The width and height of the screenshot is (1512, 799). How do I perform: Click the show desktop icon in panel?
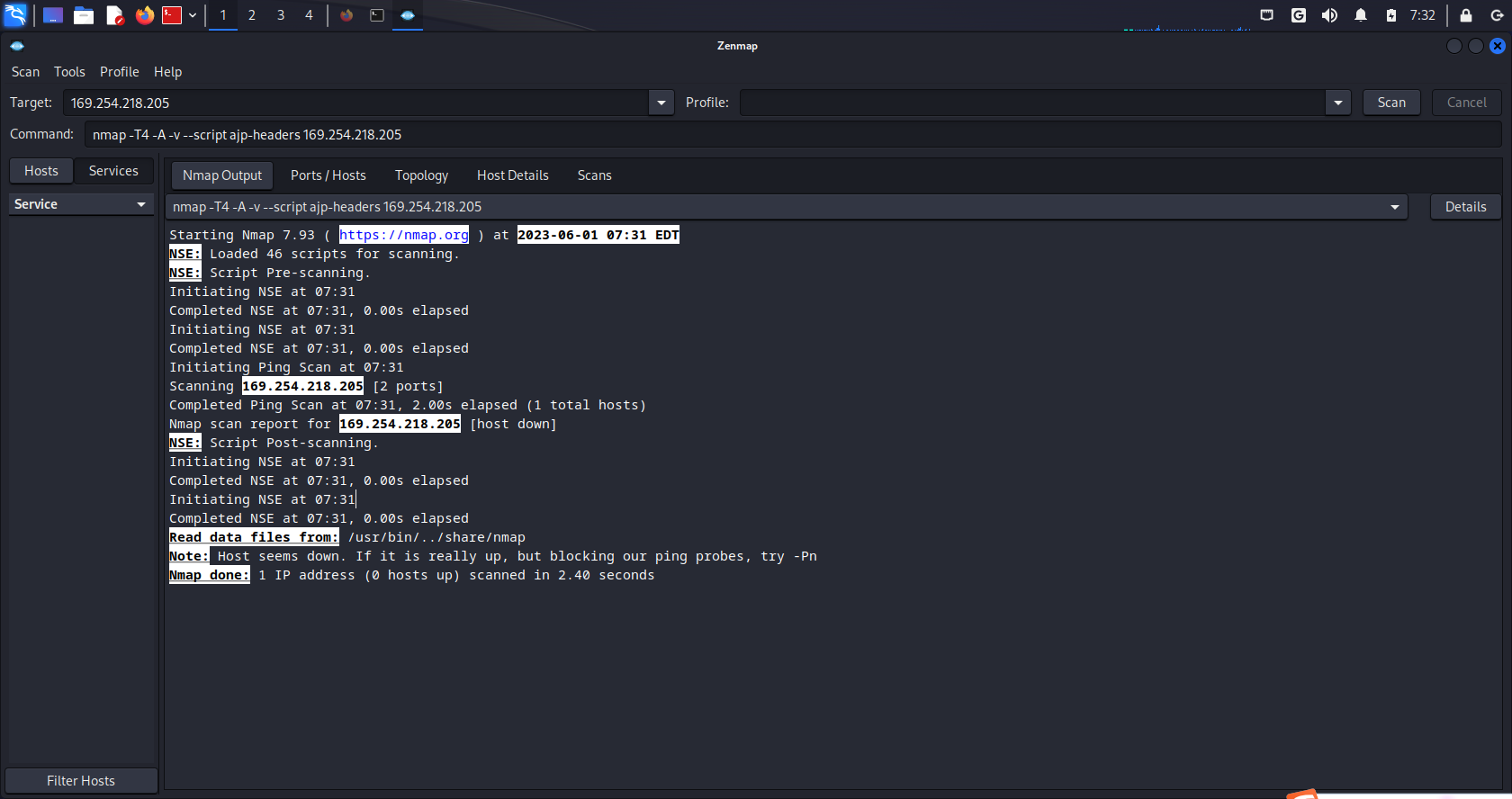click(53, 15)
